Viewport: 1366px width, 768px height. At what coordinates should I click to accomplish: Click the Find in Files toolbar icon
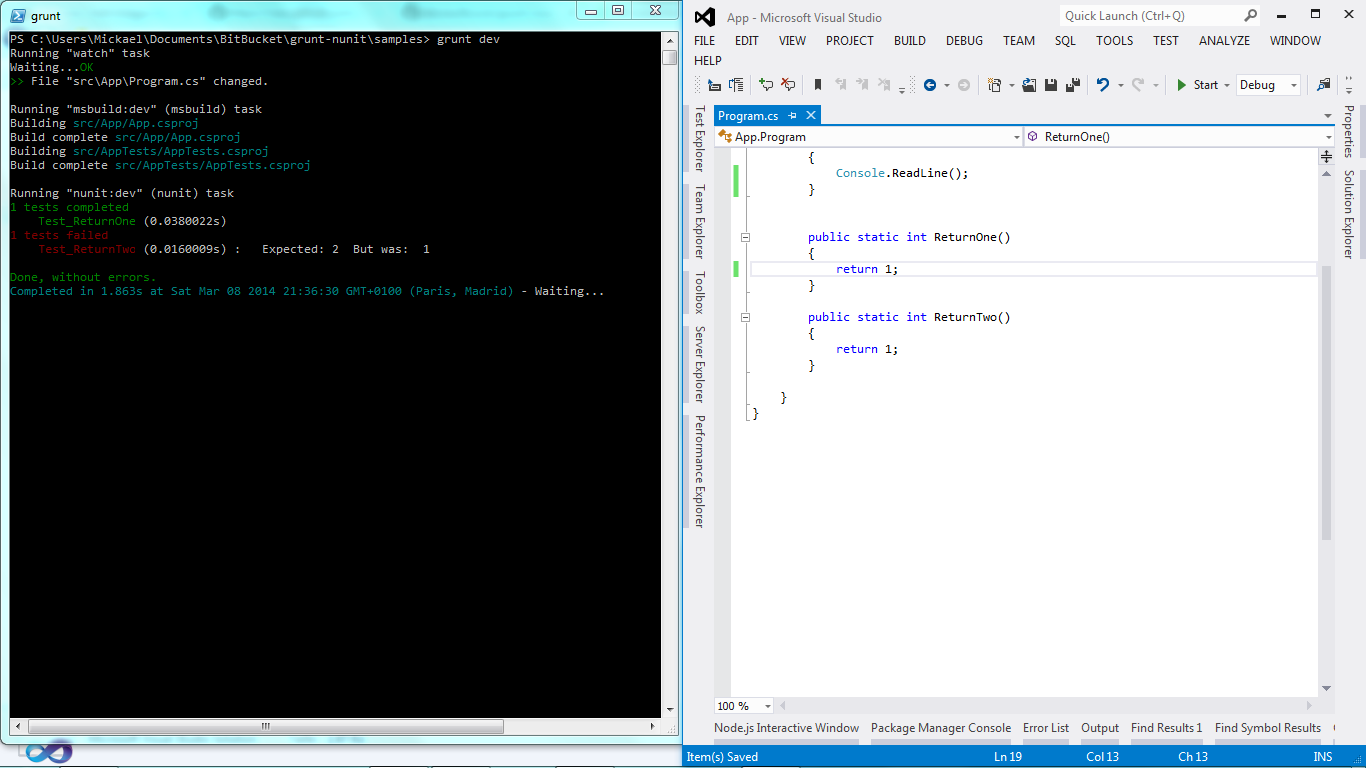pos(1324,85)
